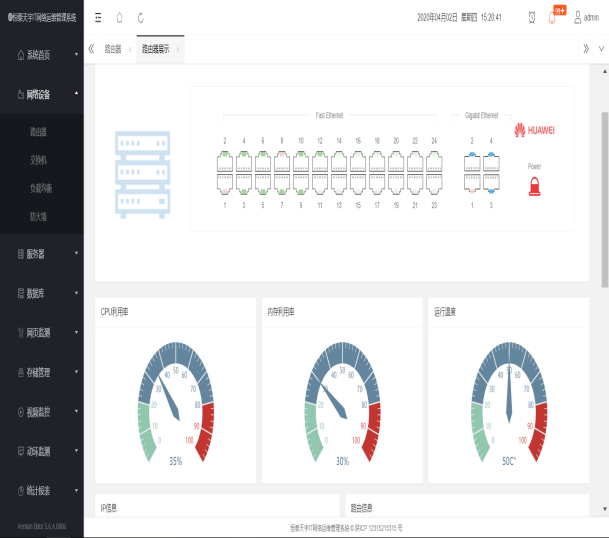Viewport: 609px width, 538px height.
Task: Click the footer ICP copyright text
Action: coord(346,528)
